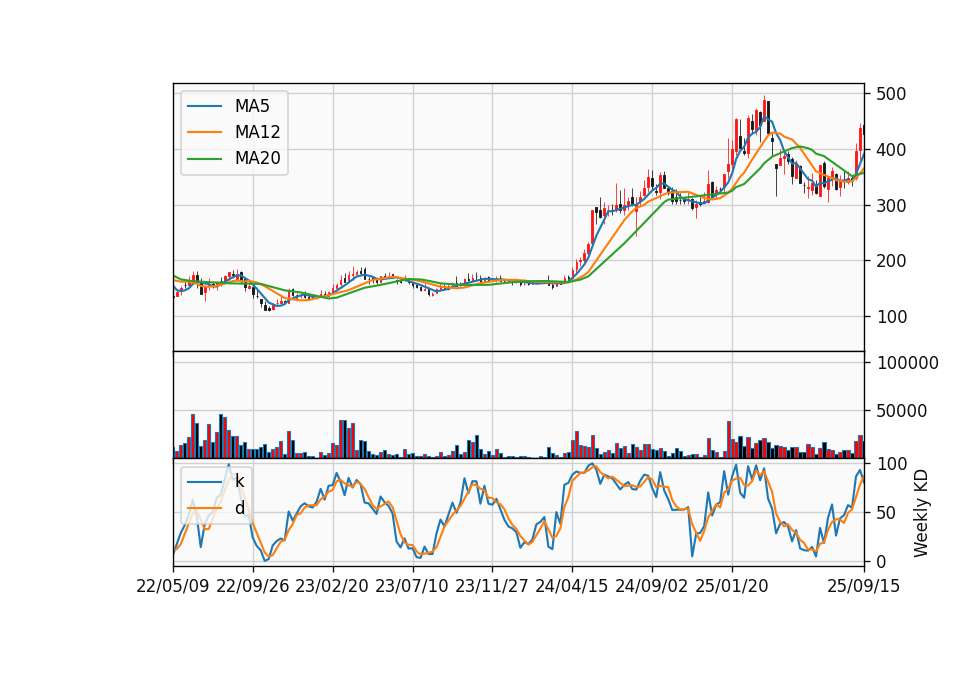Click the Weekly KD axis label
Viewport: 960px width, 690px height.
tap(920, 513)
